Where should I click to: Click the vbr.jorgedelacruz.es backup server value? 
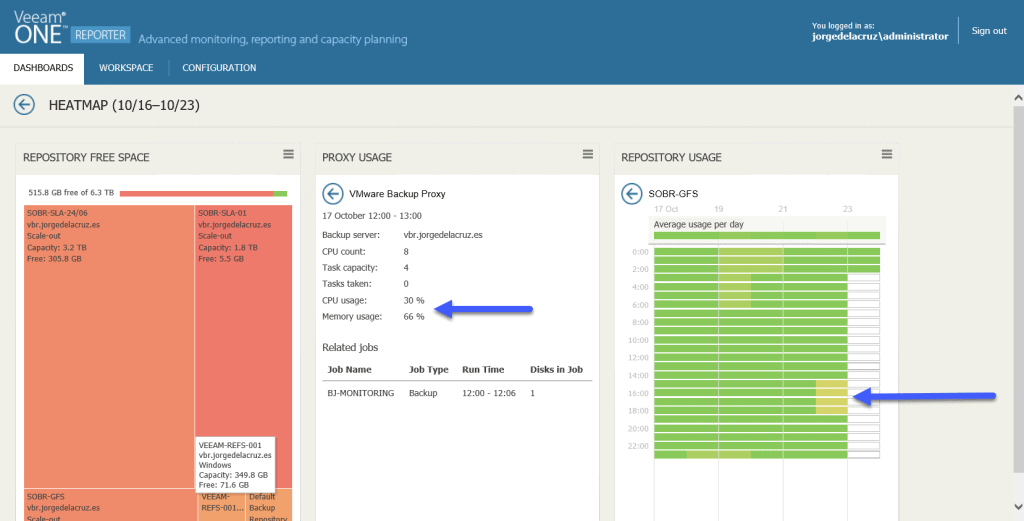(443, 235)
